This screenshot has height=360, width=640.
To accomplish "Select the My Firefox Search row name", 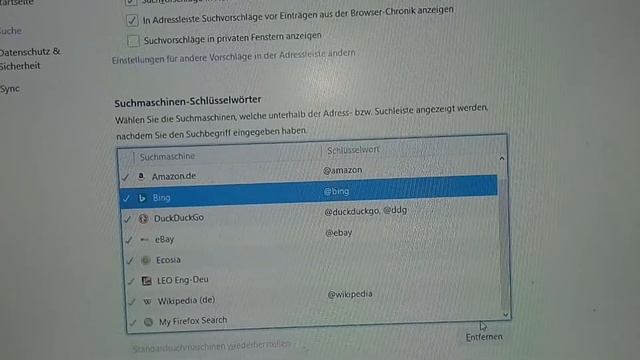I will tap(193, 321).
